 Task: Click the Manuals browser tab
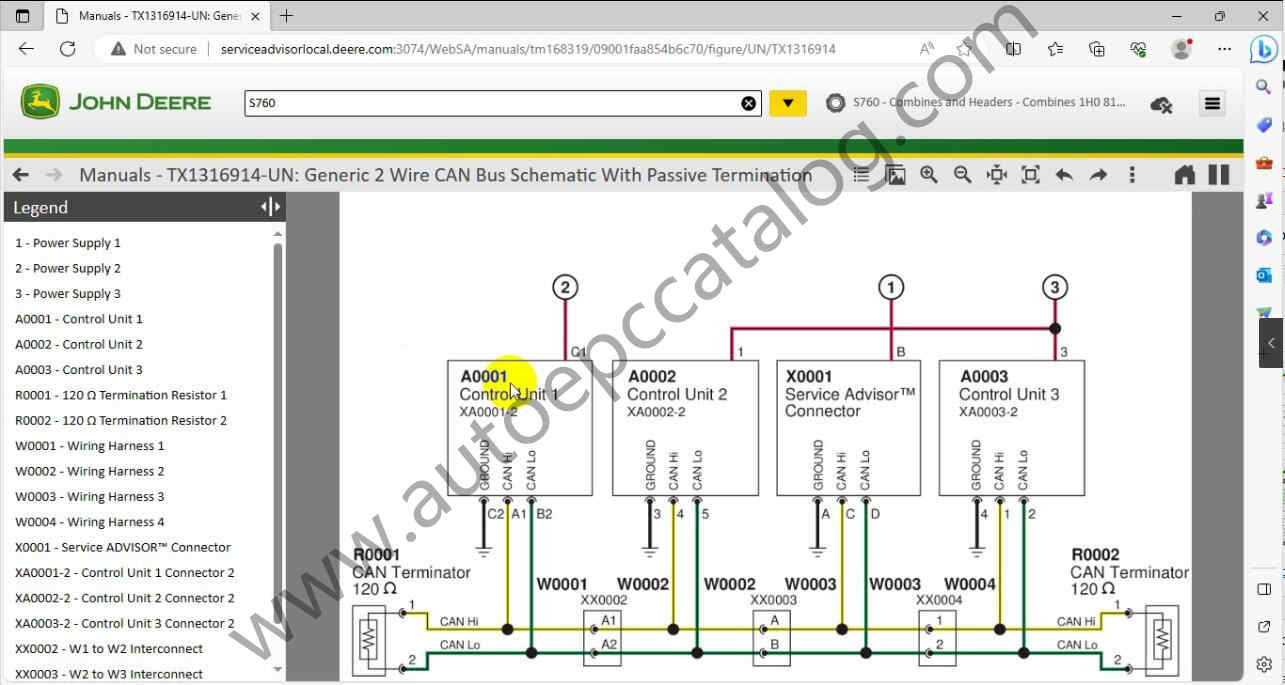158,16
